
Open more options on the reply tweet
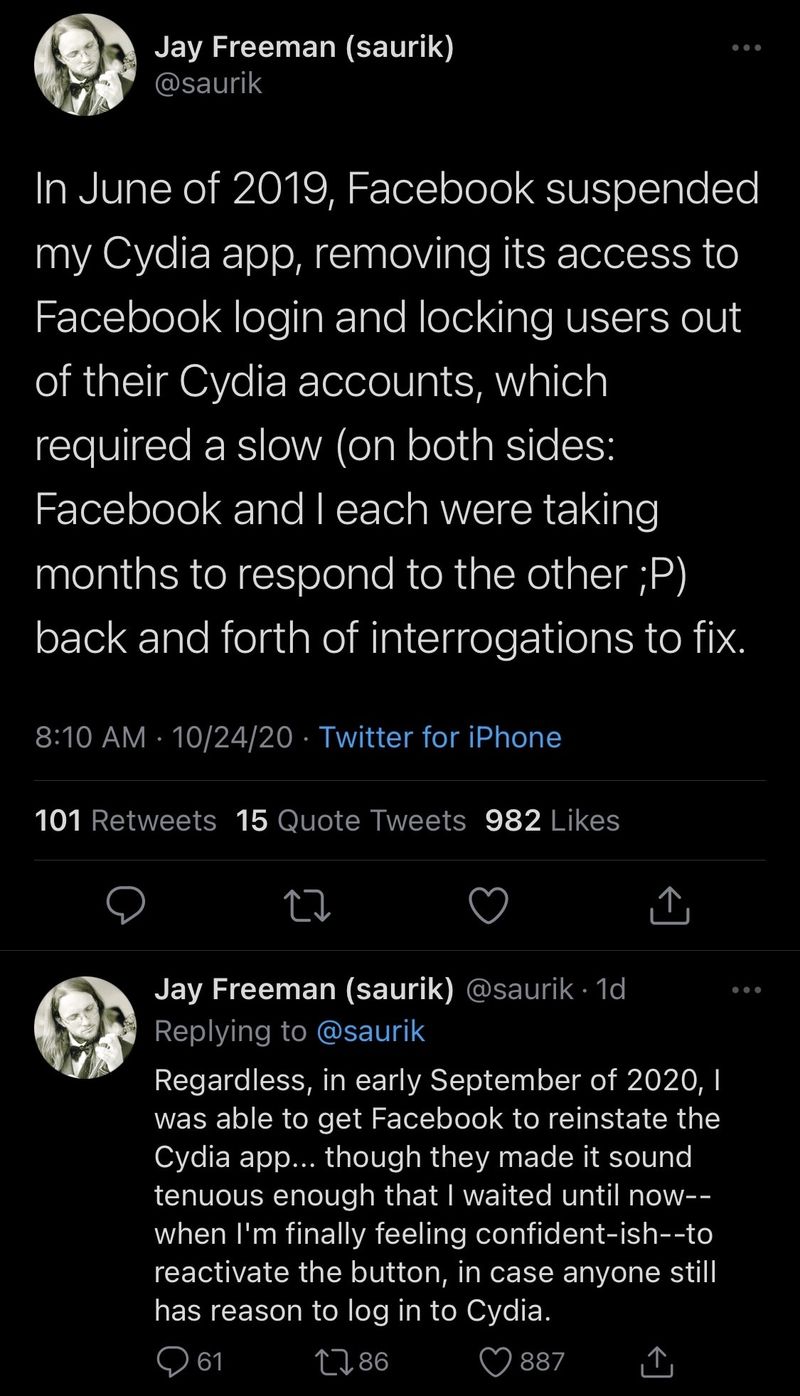click(x=746, y=991)
